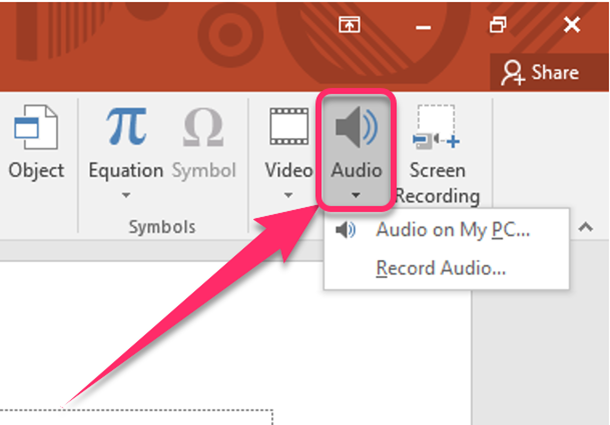
Task: Click inside the dotted slide placeholder
Action: point(136,417)
